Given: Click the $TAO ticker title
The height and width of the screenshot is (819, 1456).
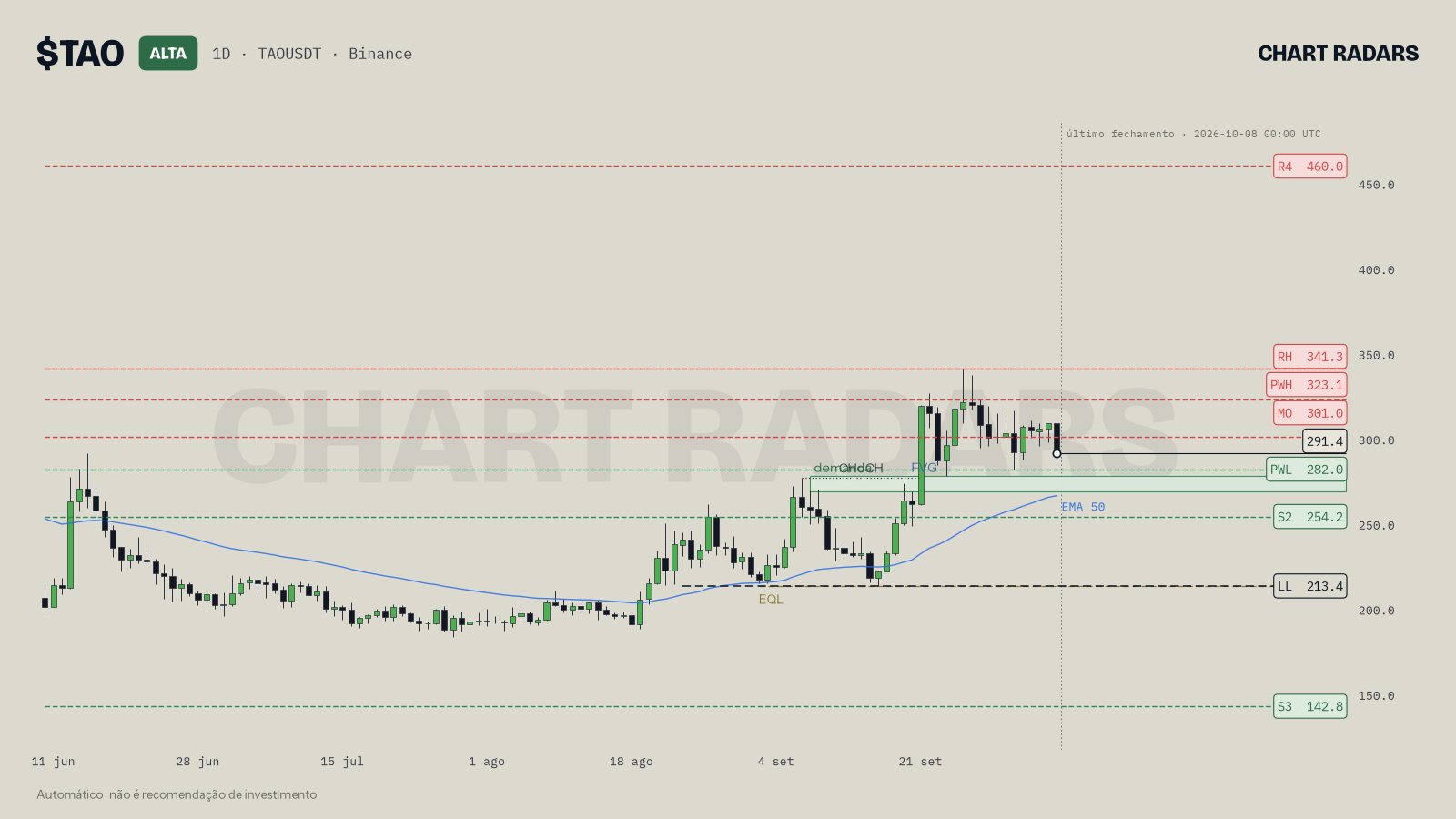Looking at the screenshot, I should (x=80, y=54).
